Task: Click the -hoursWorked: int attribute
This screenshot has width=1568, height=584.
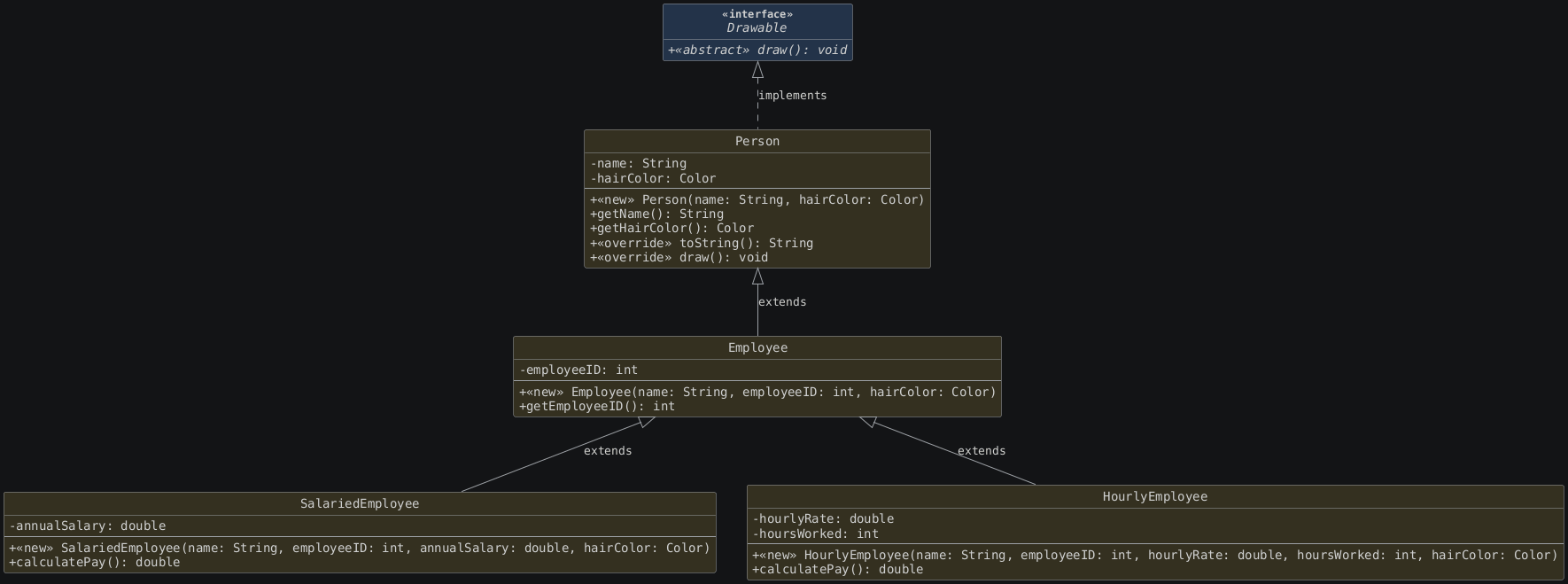Action: [816, 534]
